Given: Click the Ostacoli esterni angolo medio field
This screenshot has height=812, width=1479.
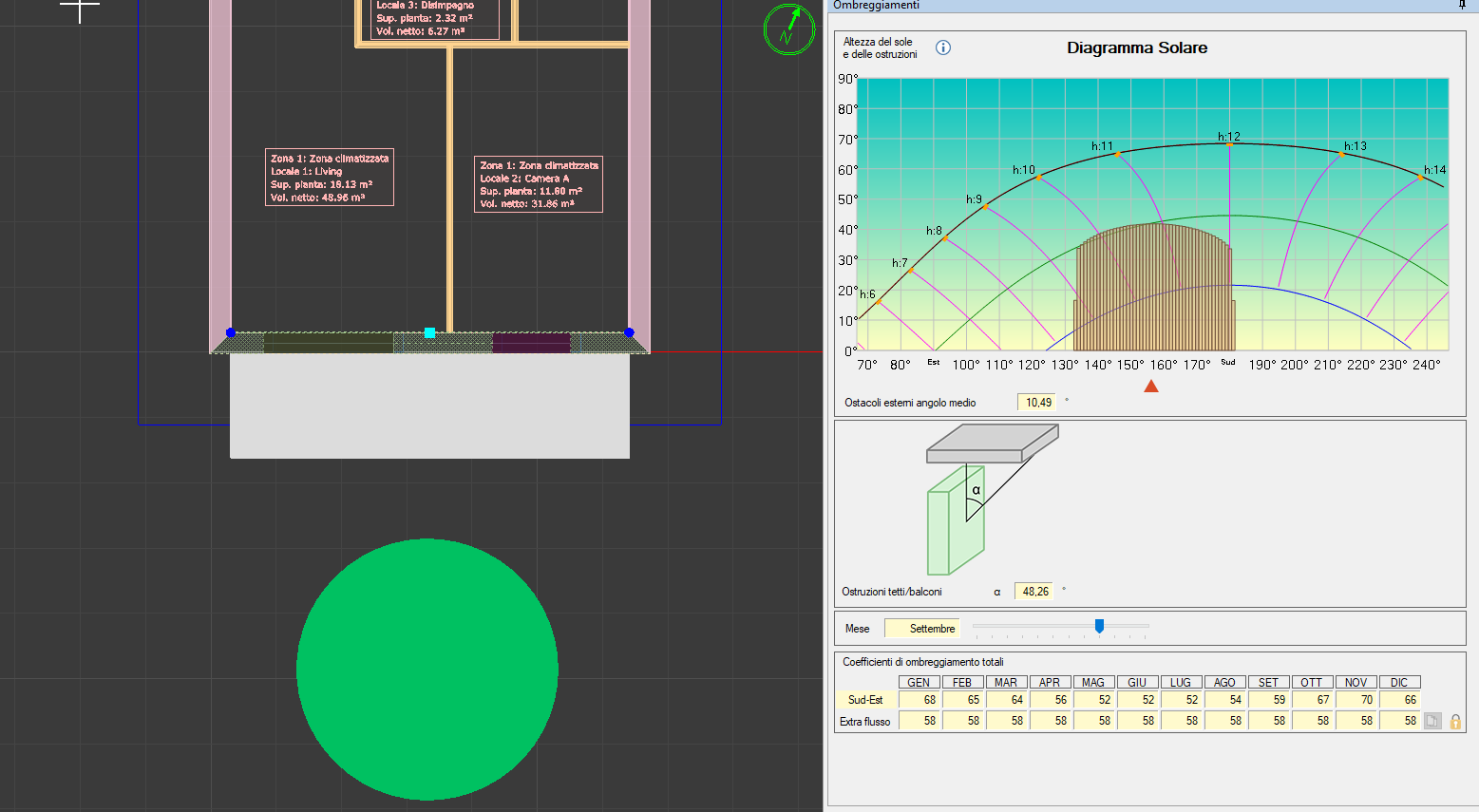Looking at the screenshot, I should pyautogui.click(x=1037, y=403).
